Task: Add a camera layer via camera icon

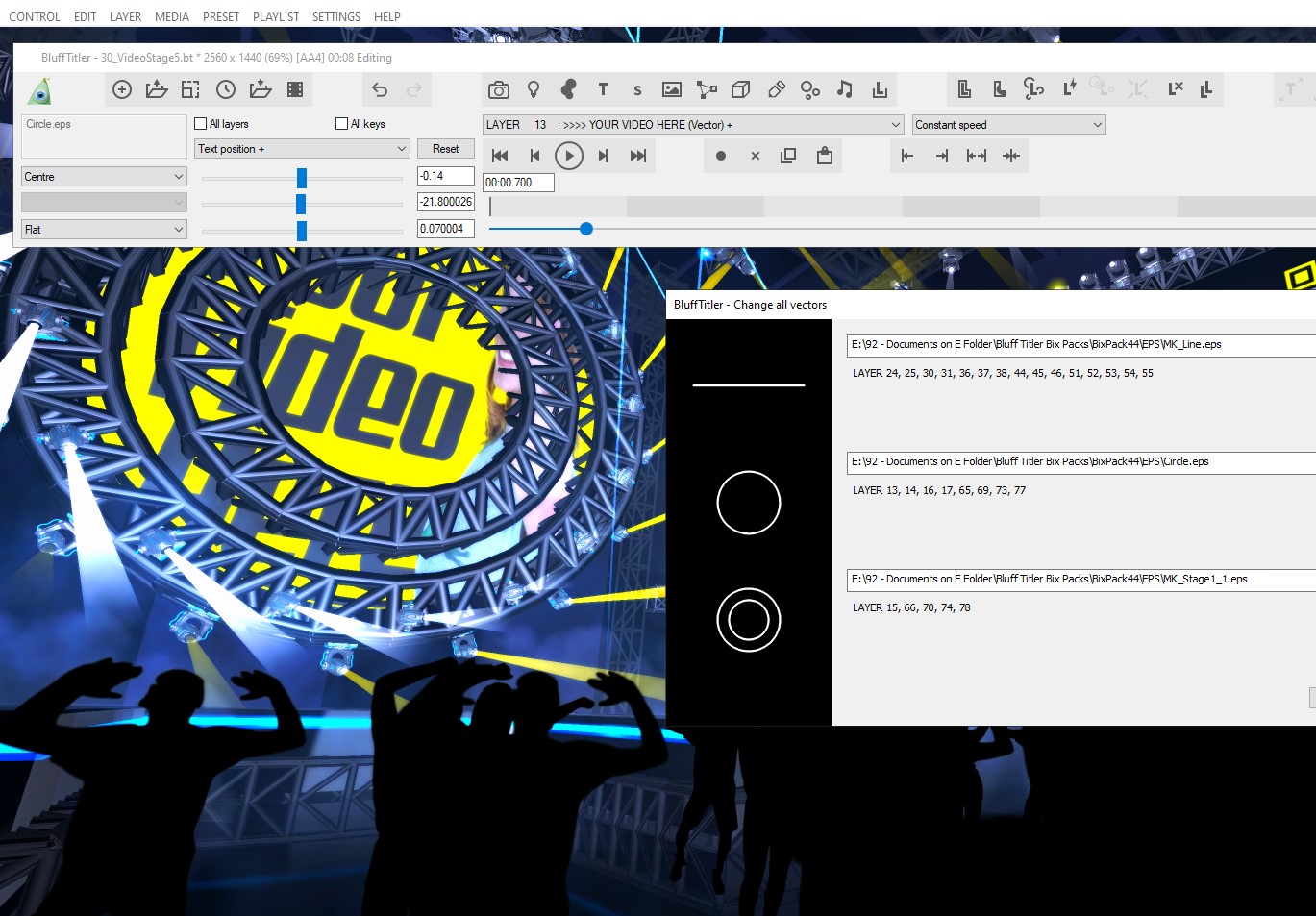Action: pyautogui.click(x=498, y=90)
